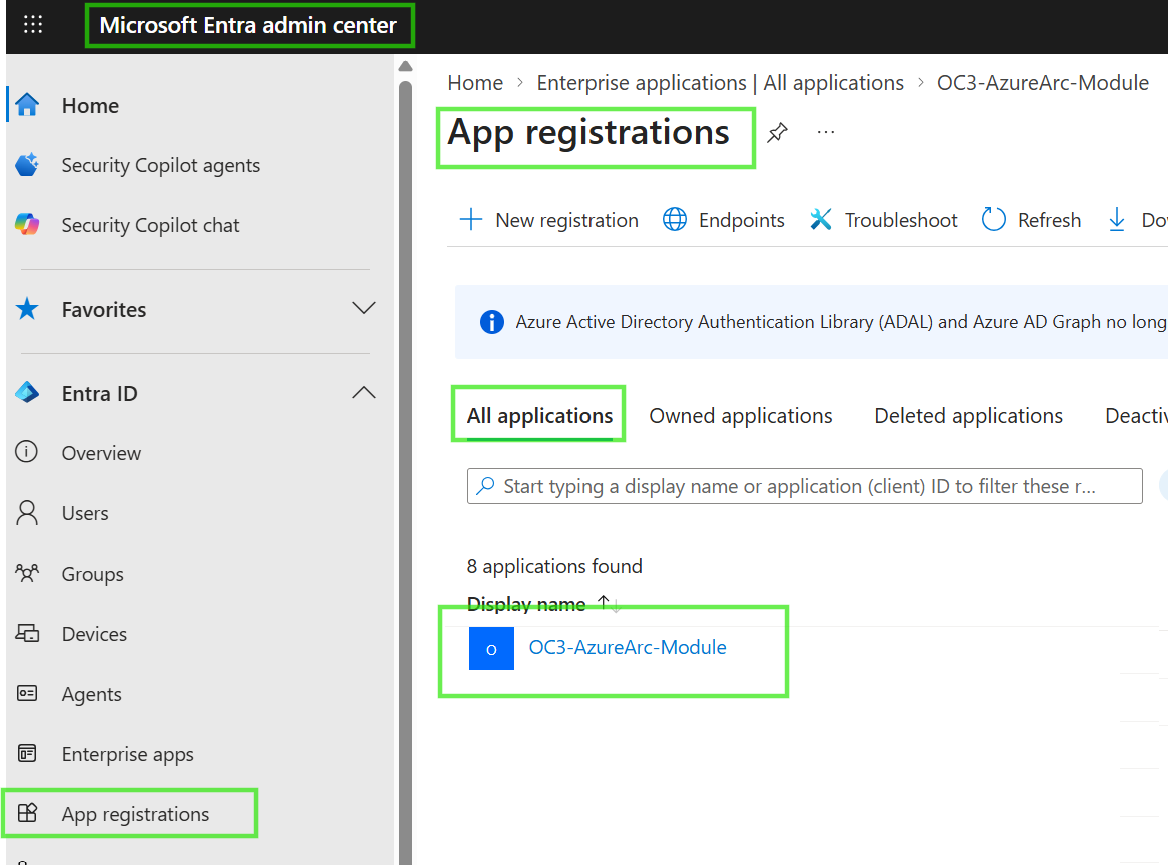The width and height of the screenshot is (1168, 865).
Task: Click the sidebar scroll up arrow
Action: (x=405, y=66)
